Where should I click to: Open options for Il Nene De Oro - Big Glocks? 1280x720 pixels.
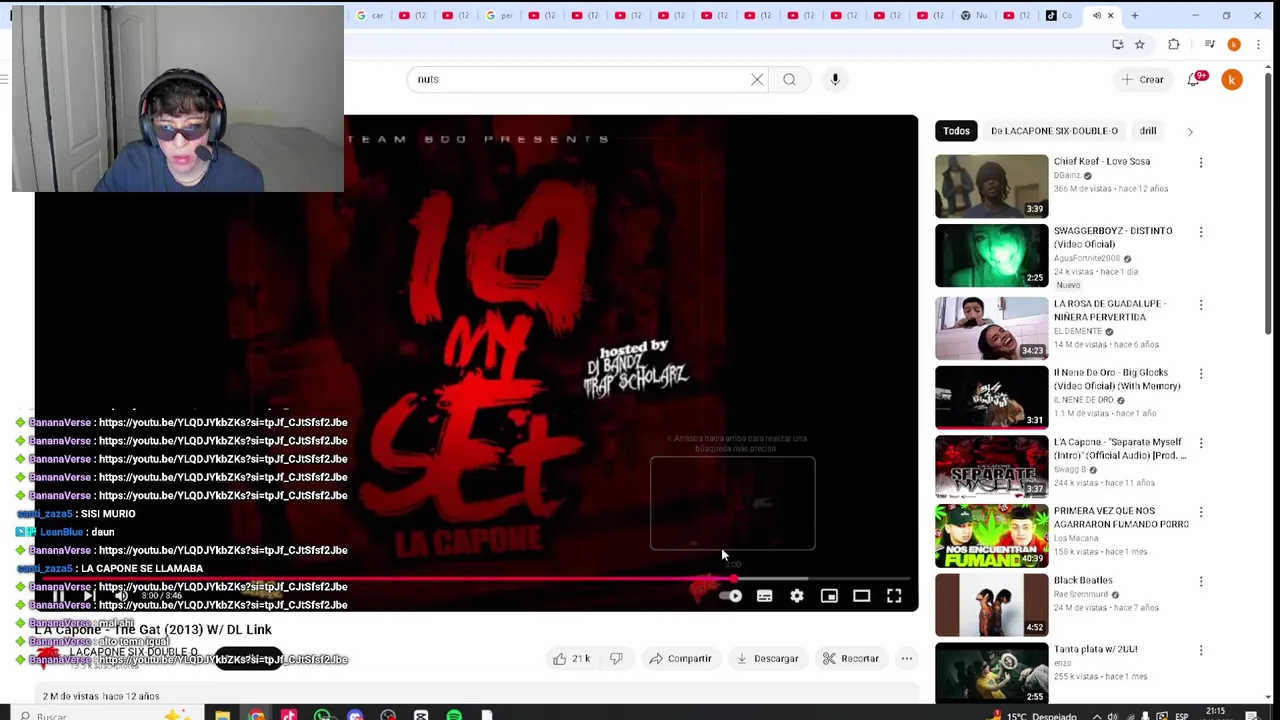(x=1201, y=374)
